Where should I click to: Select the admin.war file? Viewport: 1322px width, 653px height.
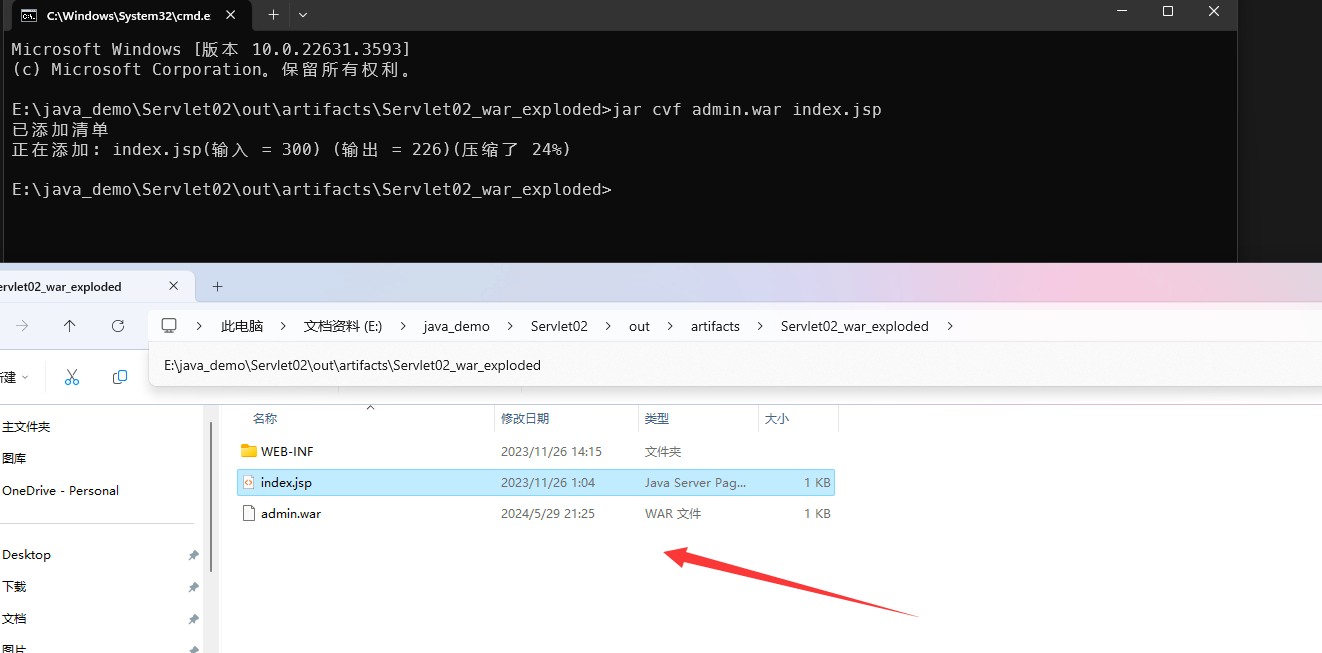pos(291,514)
